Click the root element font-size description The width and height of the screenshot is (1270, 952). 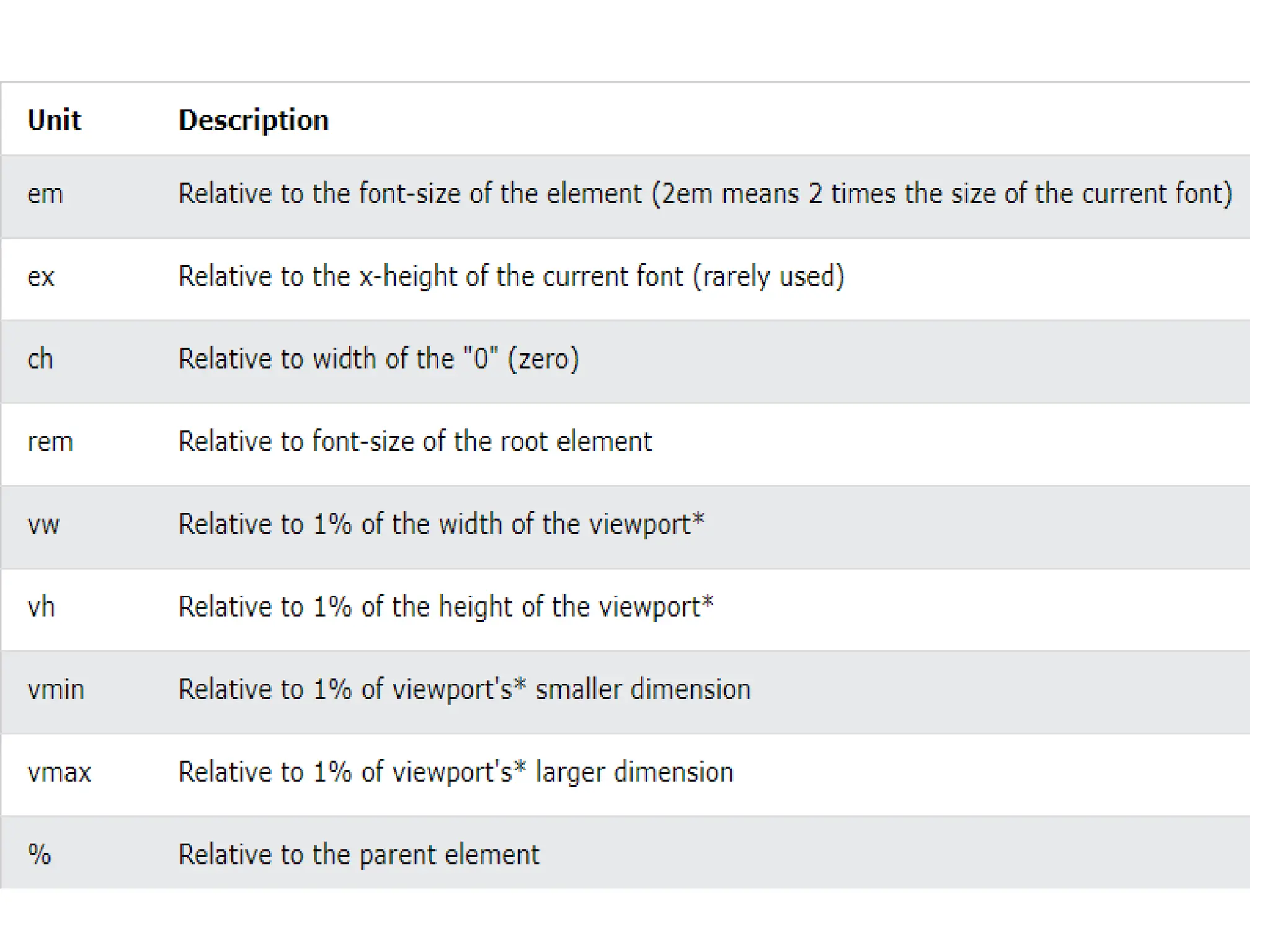(x=415, y=442)
